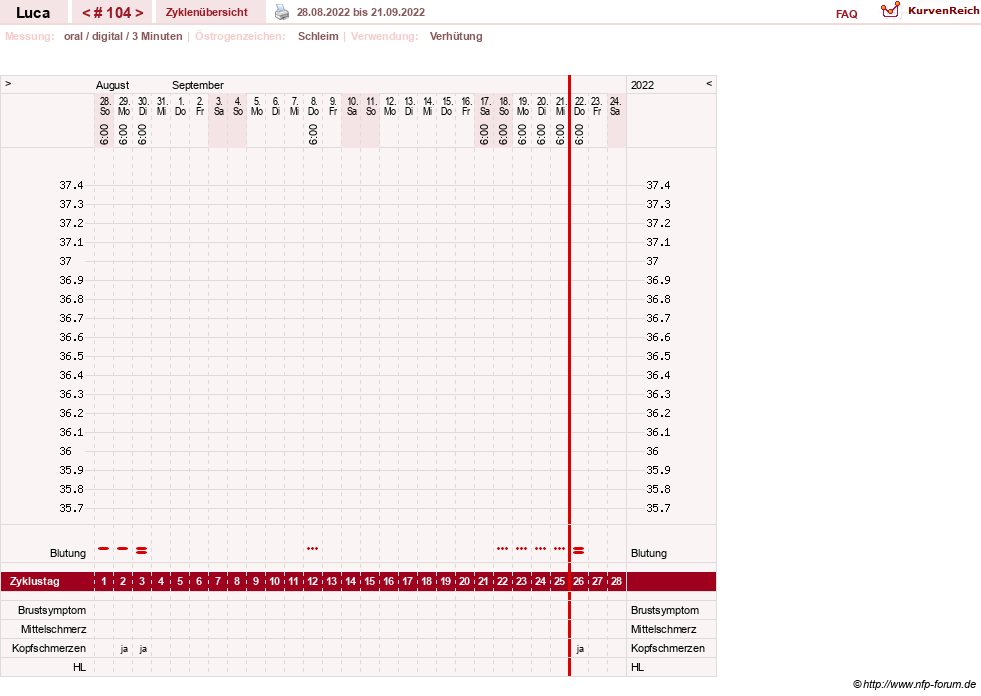Click the '17. Sa' date header
Viewport: 981px width, 696px height.
point(484,106)
